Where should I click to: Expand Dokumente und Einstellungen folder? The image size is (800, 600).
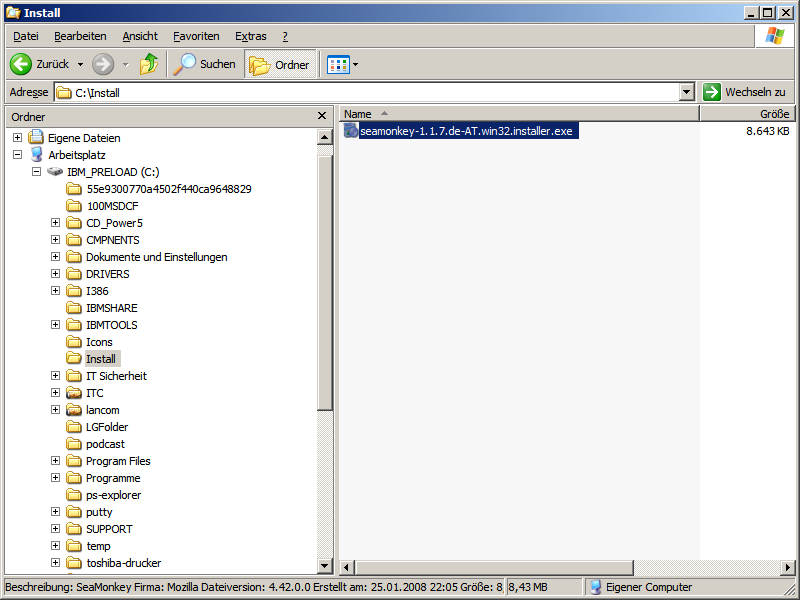(x=55, y=257)
